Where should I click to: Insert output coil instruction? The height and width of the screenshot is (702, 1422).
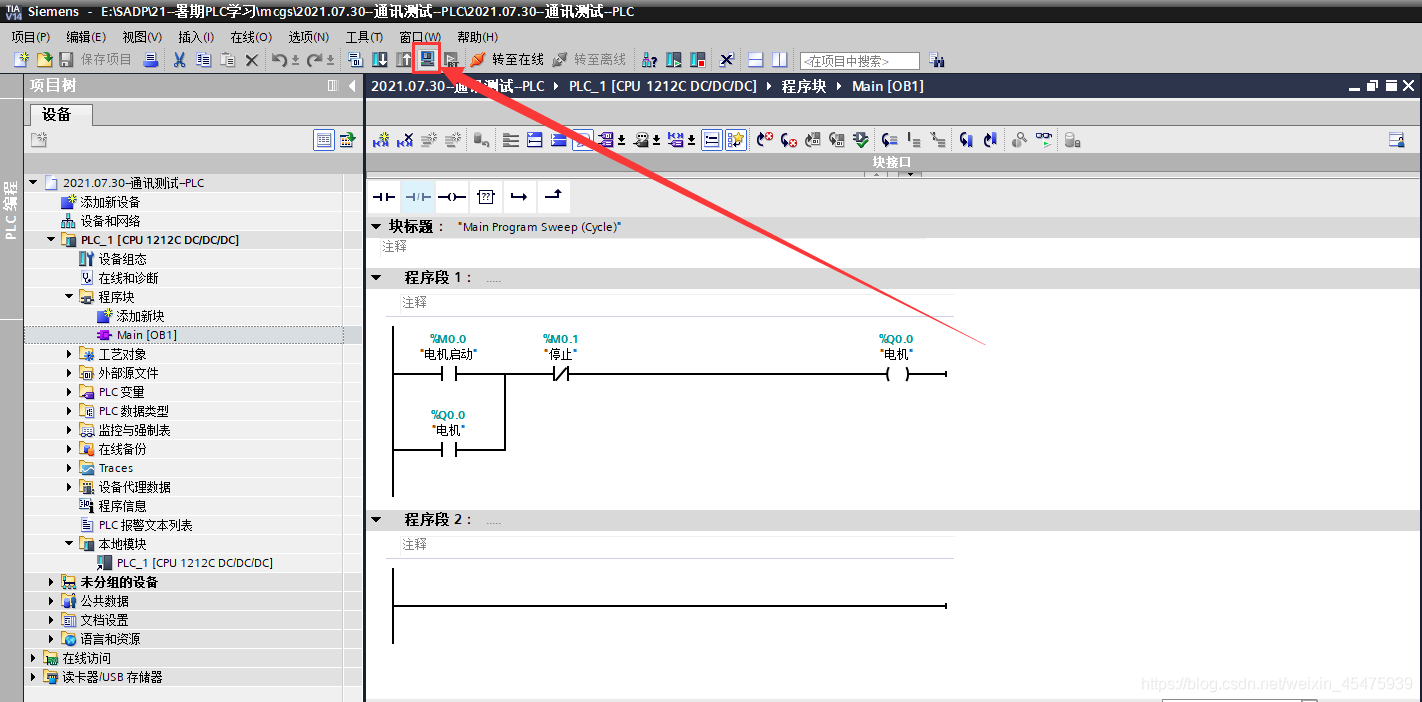(452, 196)
